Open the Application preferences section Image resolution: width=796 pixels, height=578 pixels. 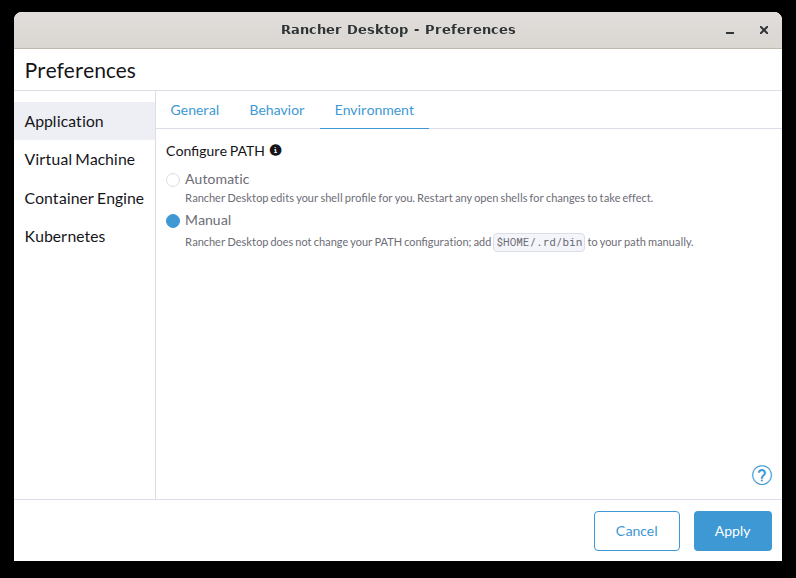64,121
